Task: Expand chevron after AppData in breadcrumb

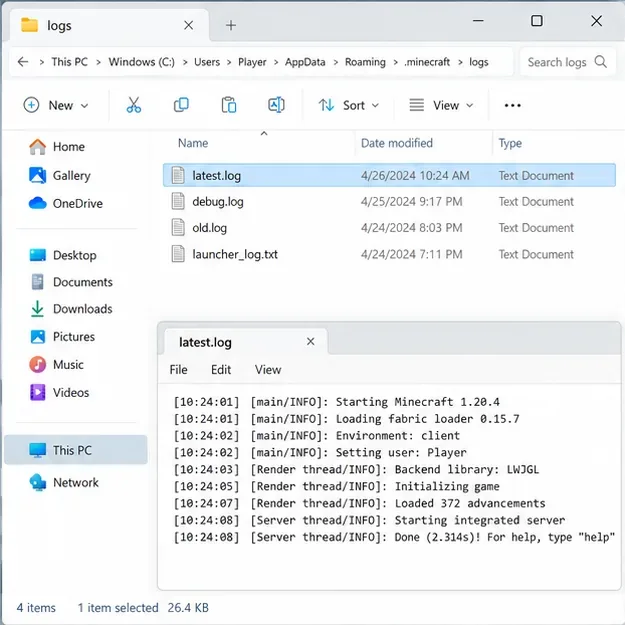Action: point(336,62)
